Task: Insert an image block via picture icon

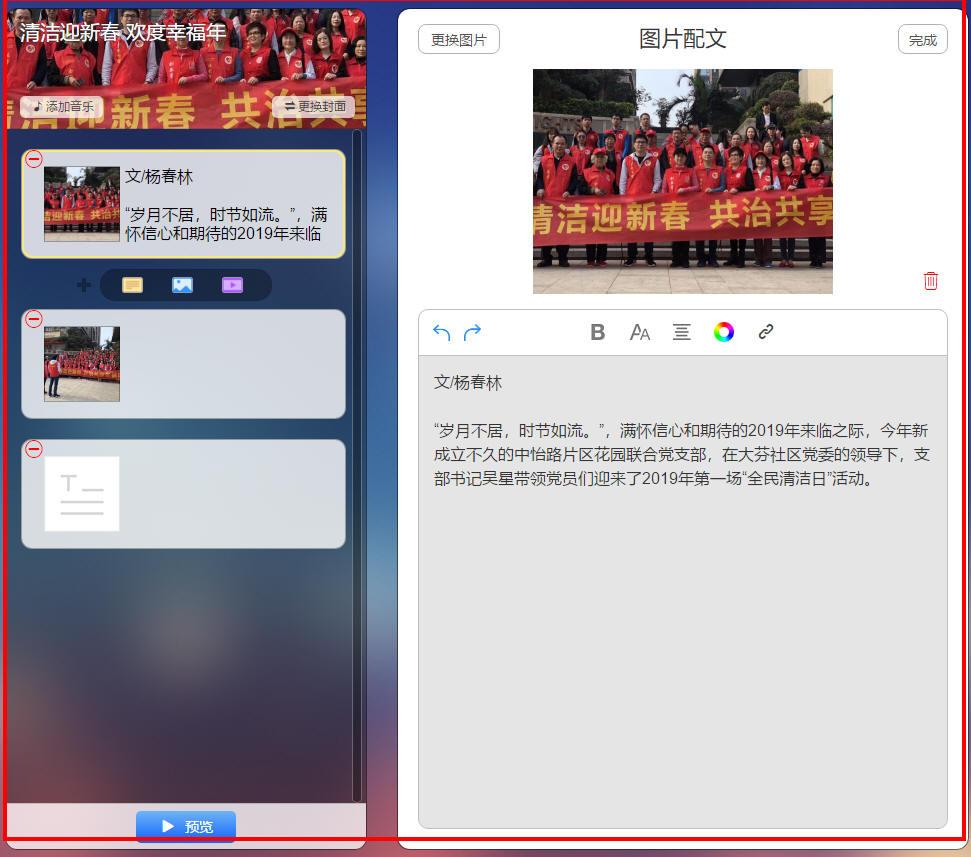Action: click(182, 285)
